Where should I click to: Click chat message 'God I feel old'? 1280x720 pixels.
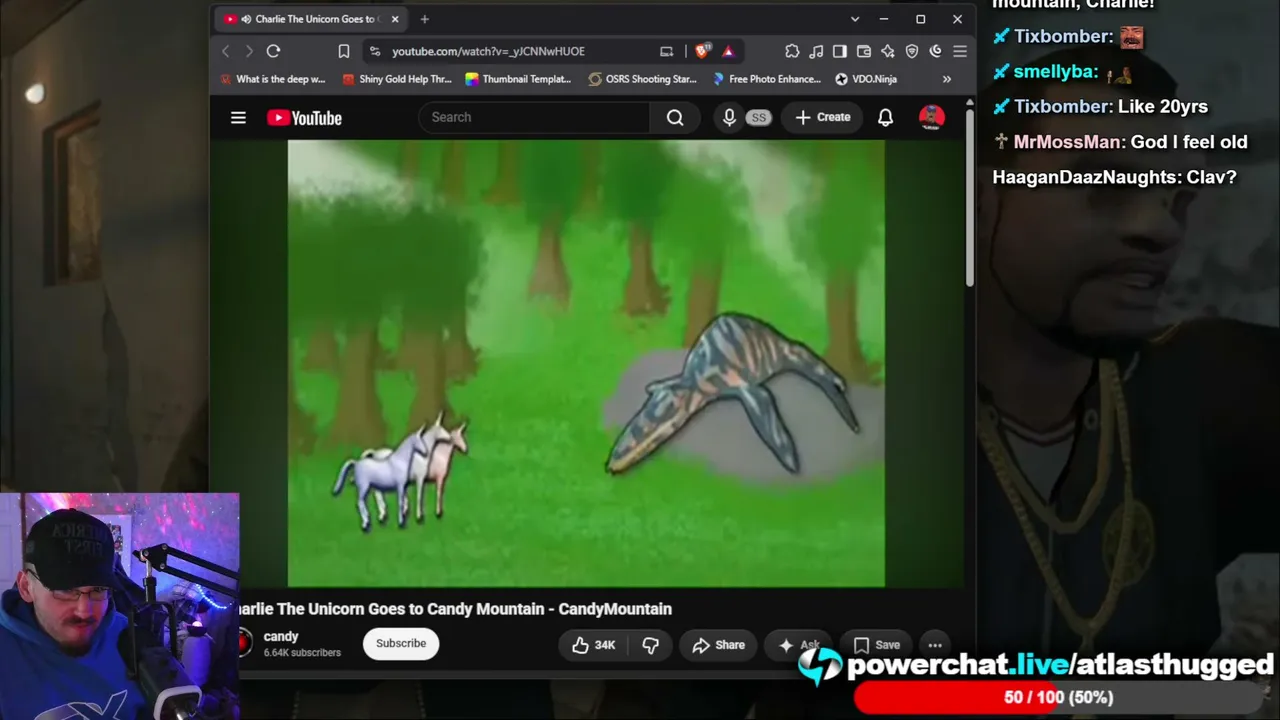[x=1189, y=142]
